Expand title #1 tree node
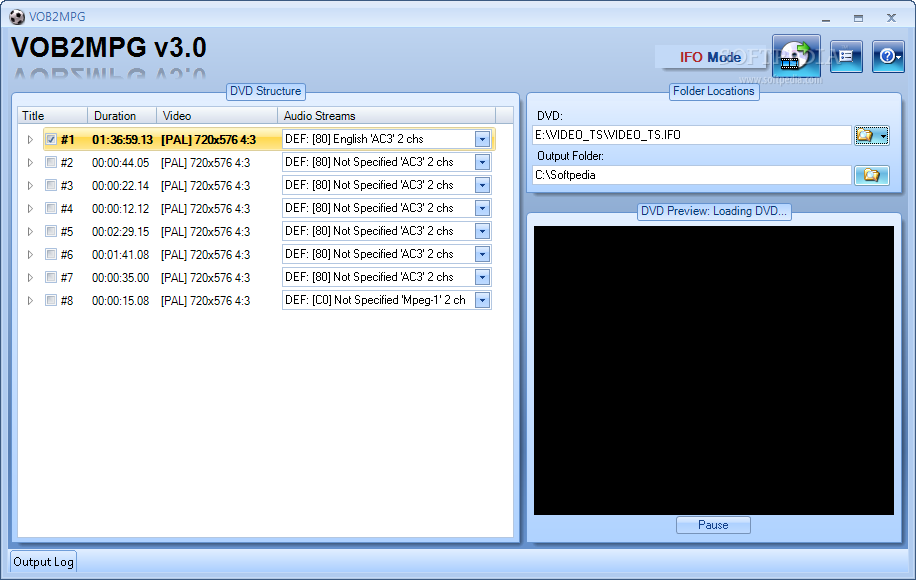This screenshot has height=580, width=916. (x=30, y=140)
